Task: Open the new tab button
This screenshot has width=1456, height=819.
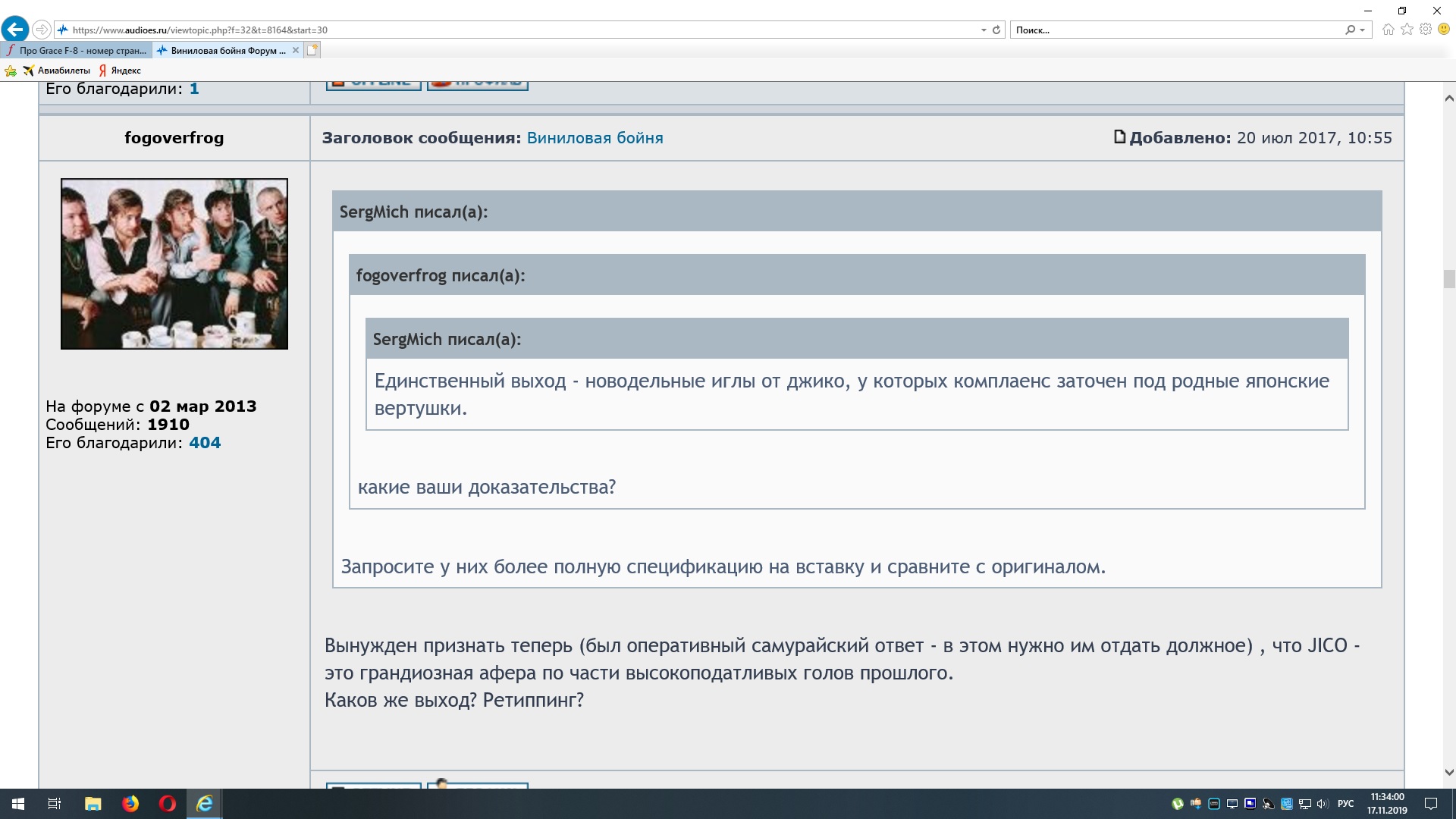Action: click(x=312, y=50)
